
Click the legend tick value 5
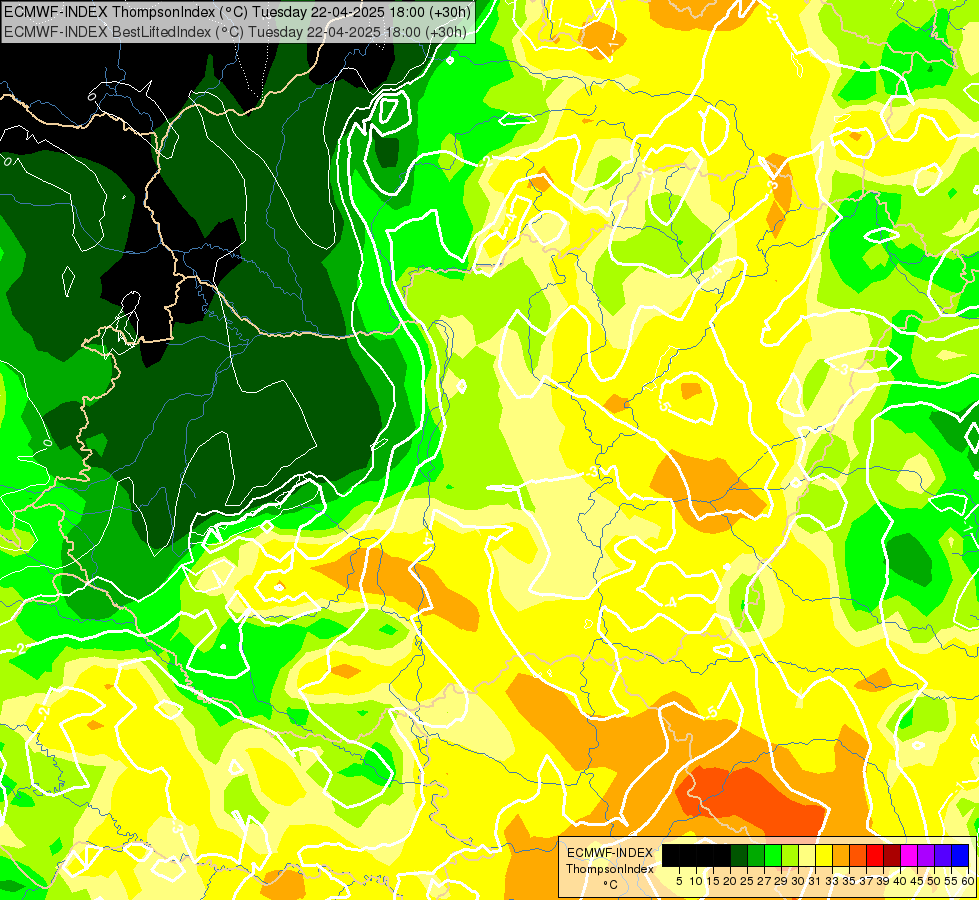(679, 881)
